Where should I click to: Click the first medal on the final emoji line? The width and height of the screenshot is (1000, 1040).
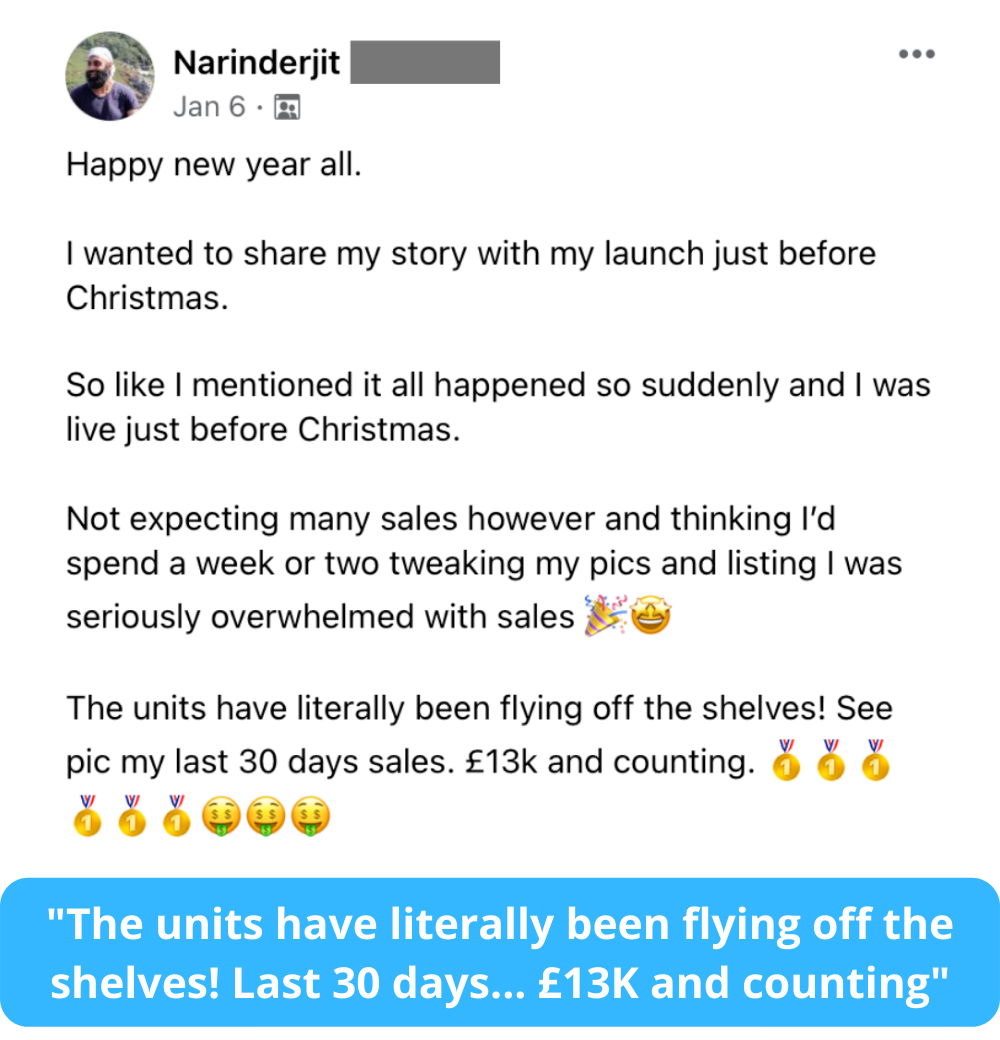(86, 816)
